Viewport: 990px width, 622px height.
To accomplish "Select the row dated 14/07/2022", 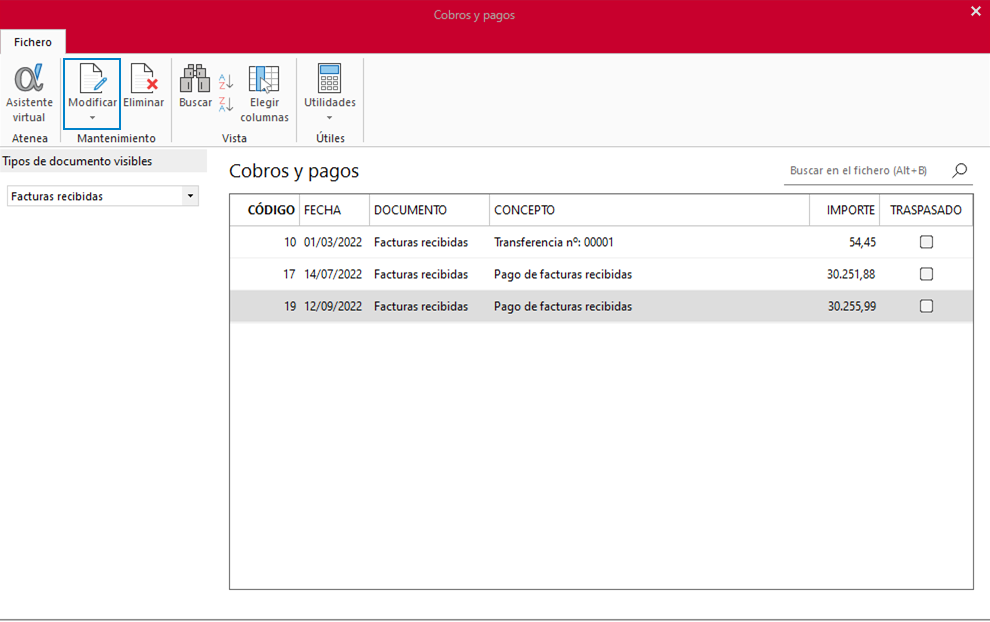I will coord(601,274).
